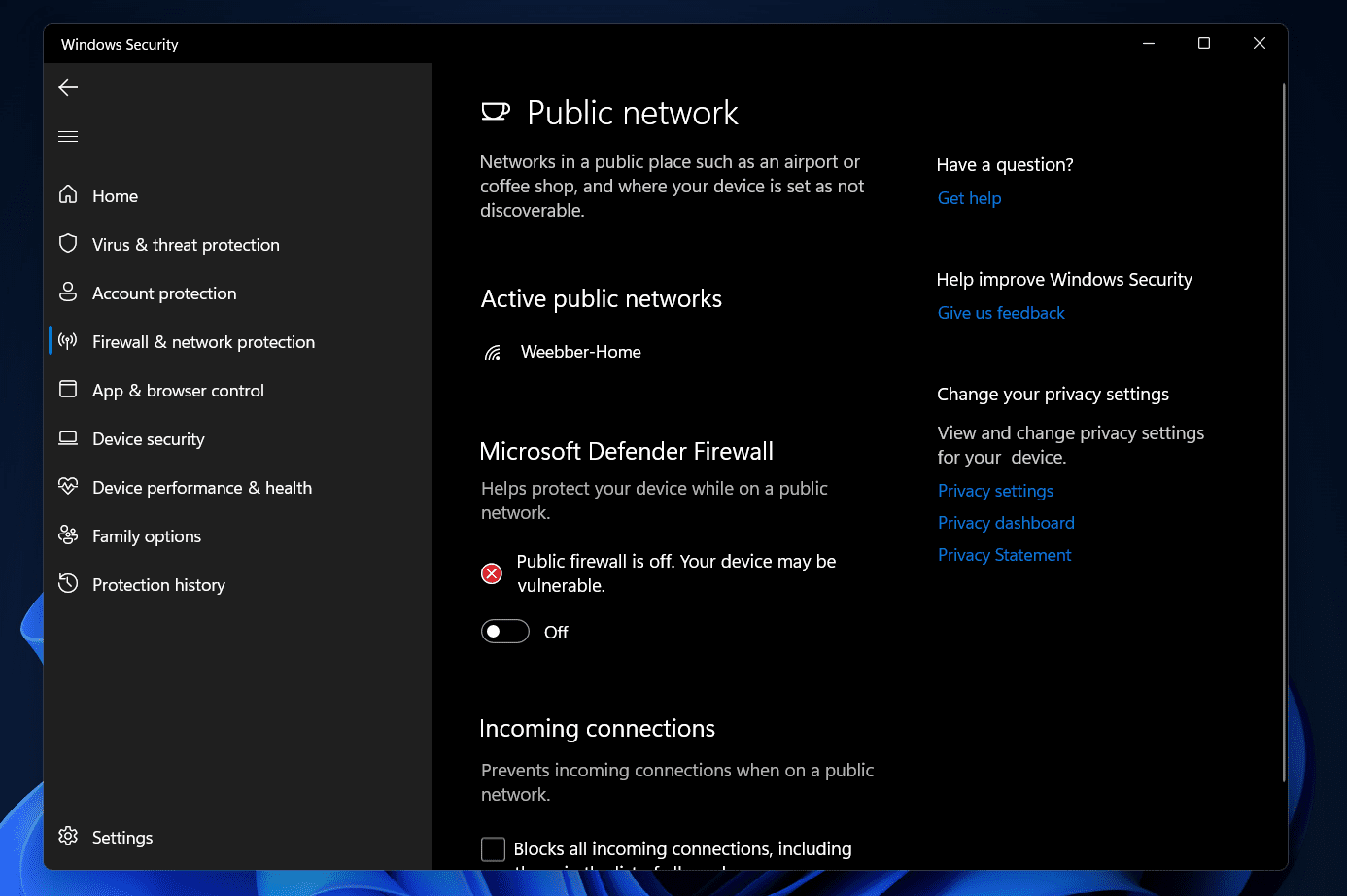Open the Privacy settings link

coord(995,491)
